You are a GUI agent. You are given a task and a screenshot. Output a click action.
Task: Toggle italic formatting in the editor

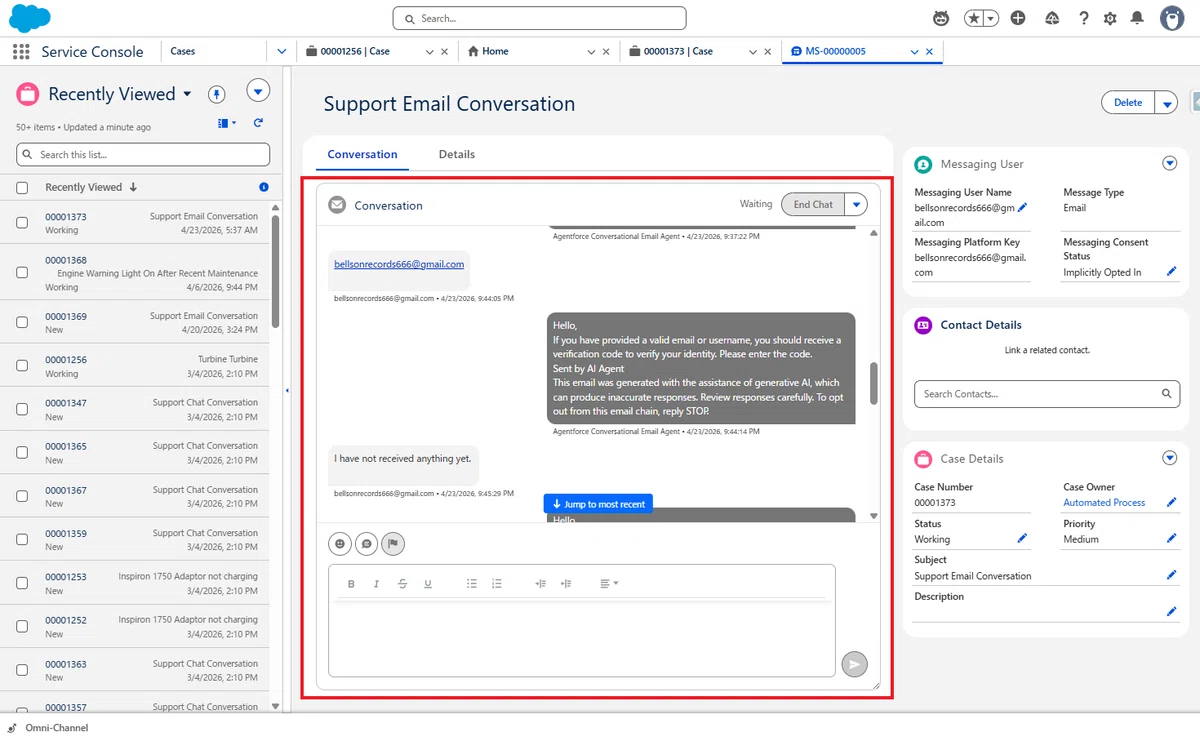tap(376, 584)
